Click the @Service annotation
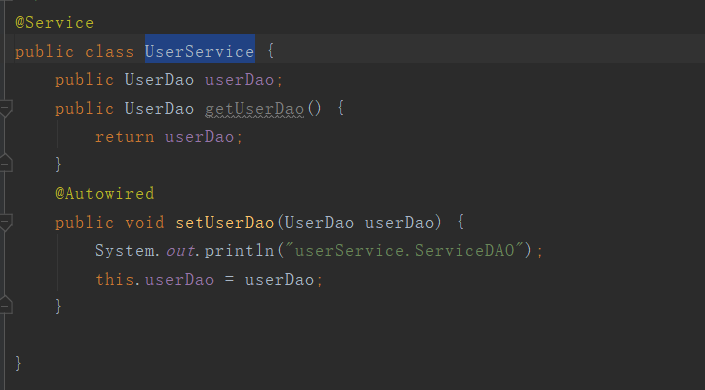705x390 pixels. point(55,22)
